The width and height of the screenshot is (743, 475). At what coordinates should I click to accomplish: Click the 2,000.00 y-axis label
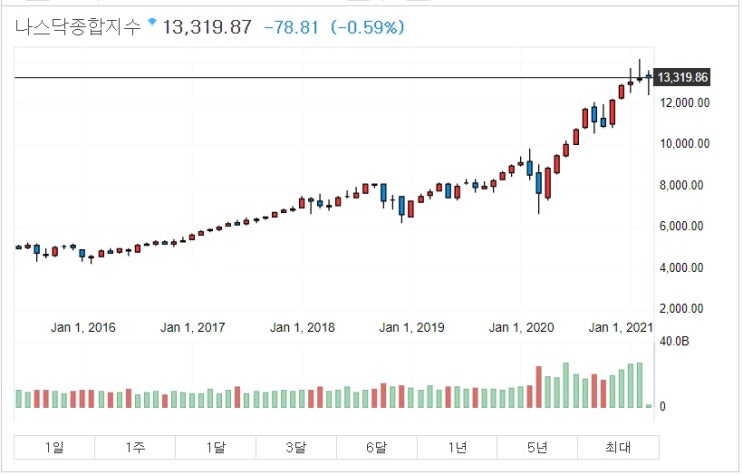pos(681,309)
